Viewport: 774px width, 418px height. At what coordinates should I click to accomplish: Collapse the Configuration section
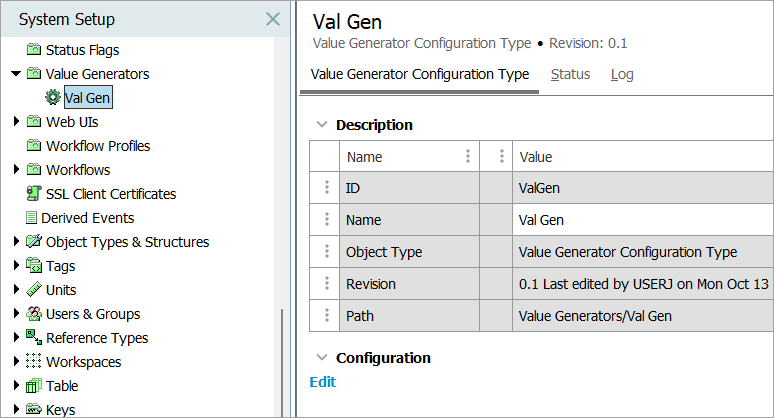321,358
